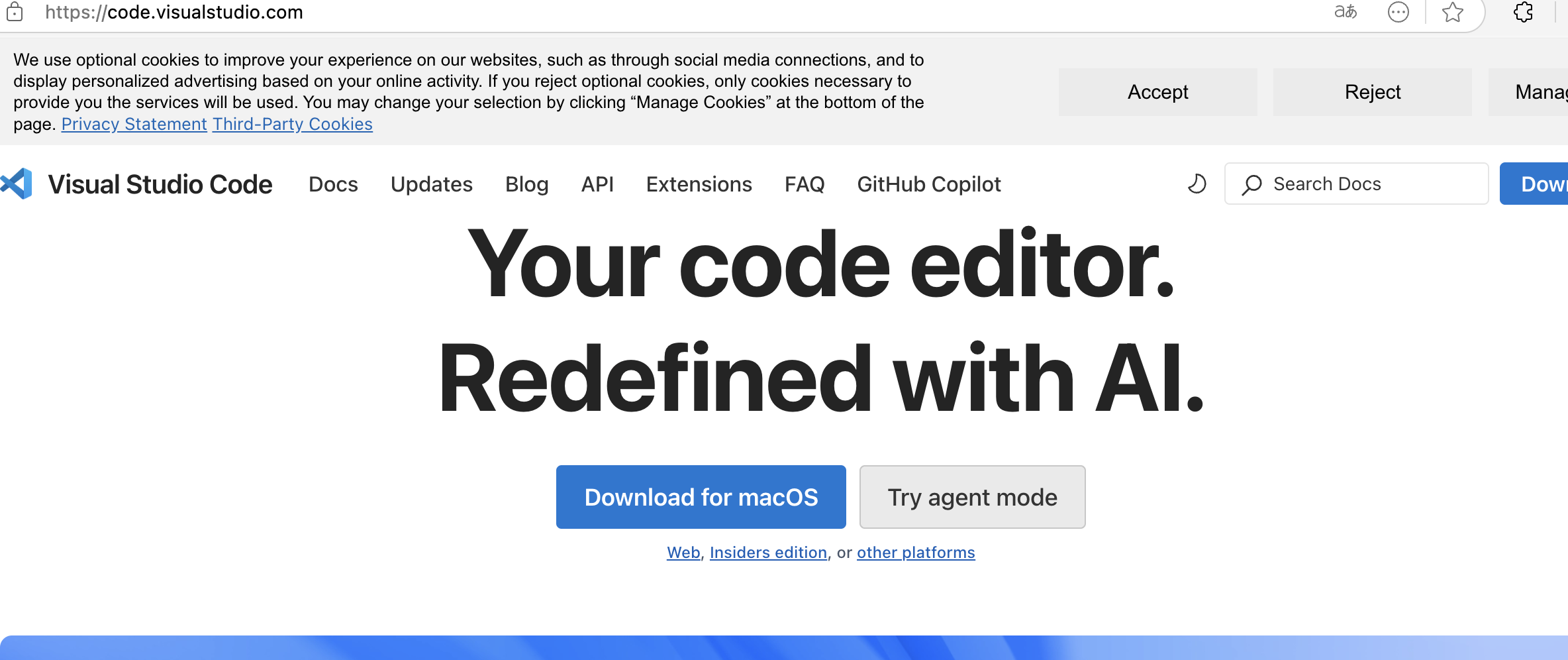Open the Privacy Statement link
This screenshot has width=1568, height=660.
[134, 124]
